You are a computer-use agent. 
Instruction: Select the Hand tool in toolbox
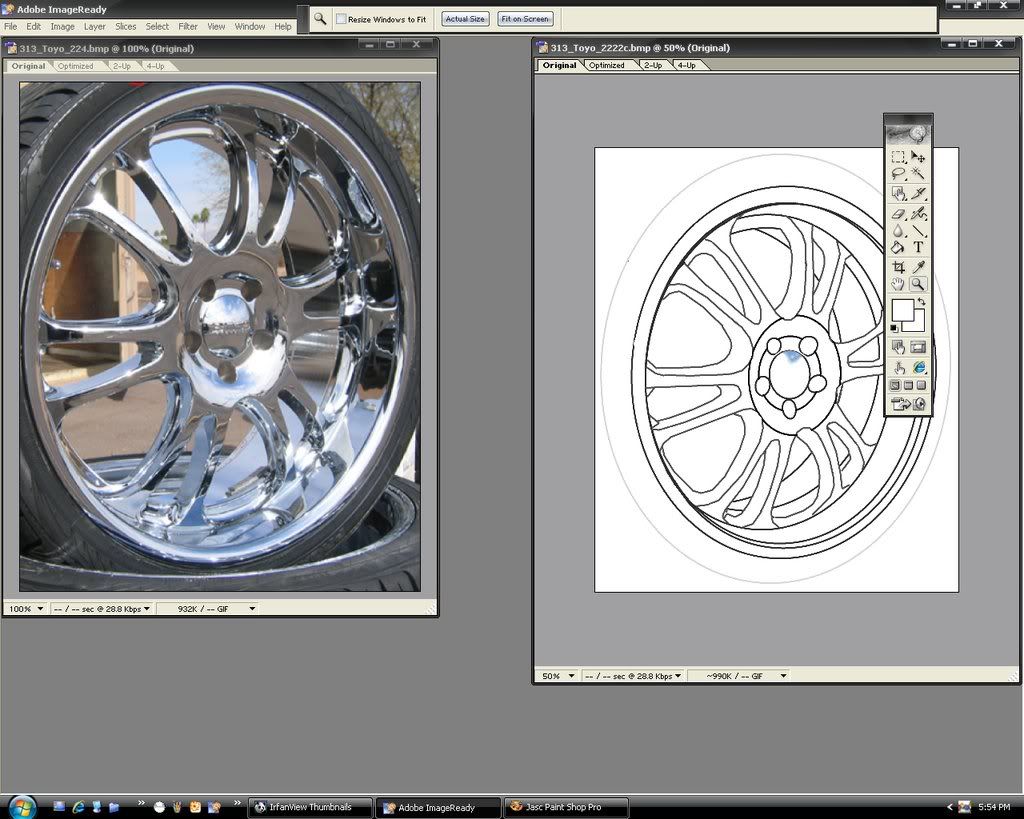[898, 284]
